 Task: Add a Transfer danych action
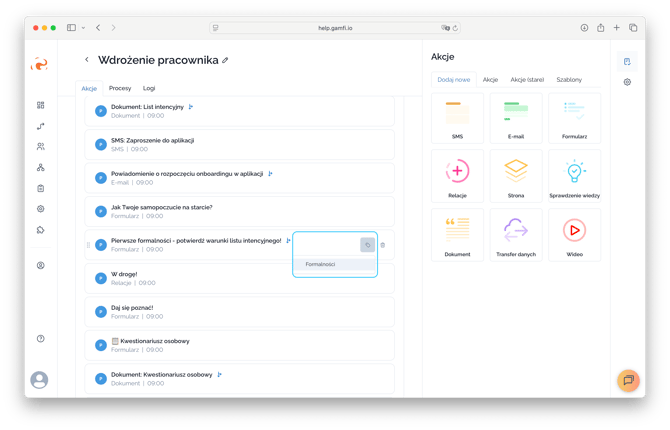tap(516, 234)
